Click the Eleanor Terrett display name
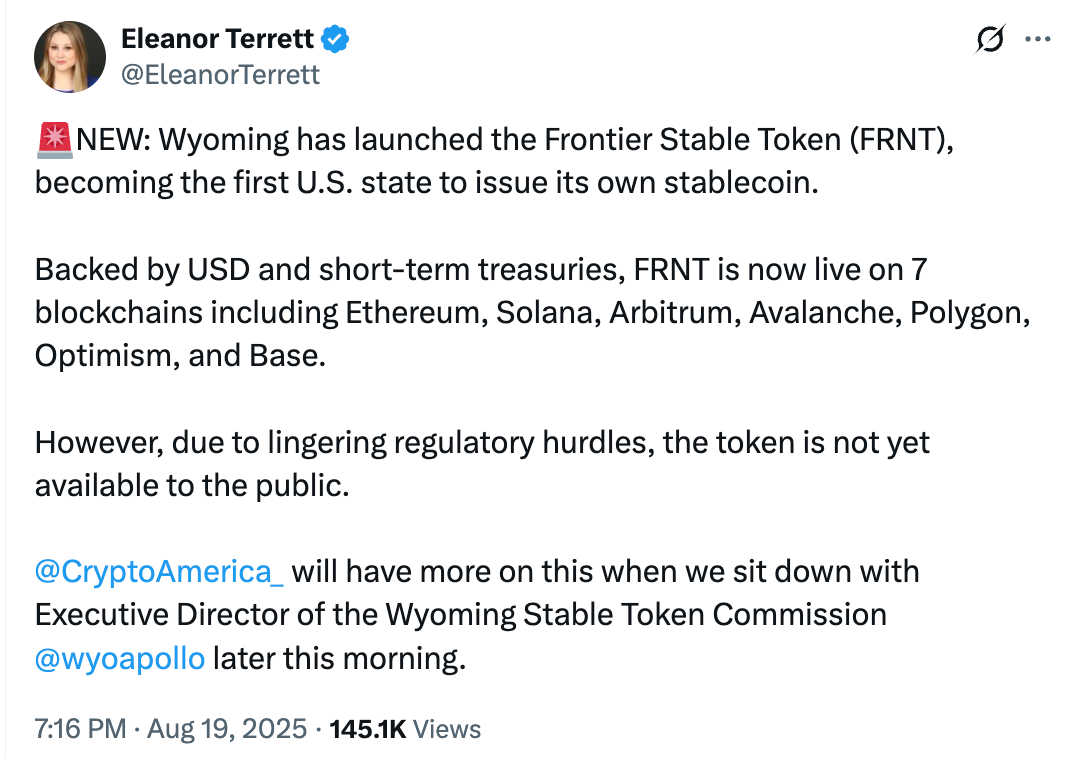This screenshot has width=1072, height=760. pos(217,39)
